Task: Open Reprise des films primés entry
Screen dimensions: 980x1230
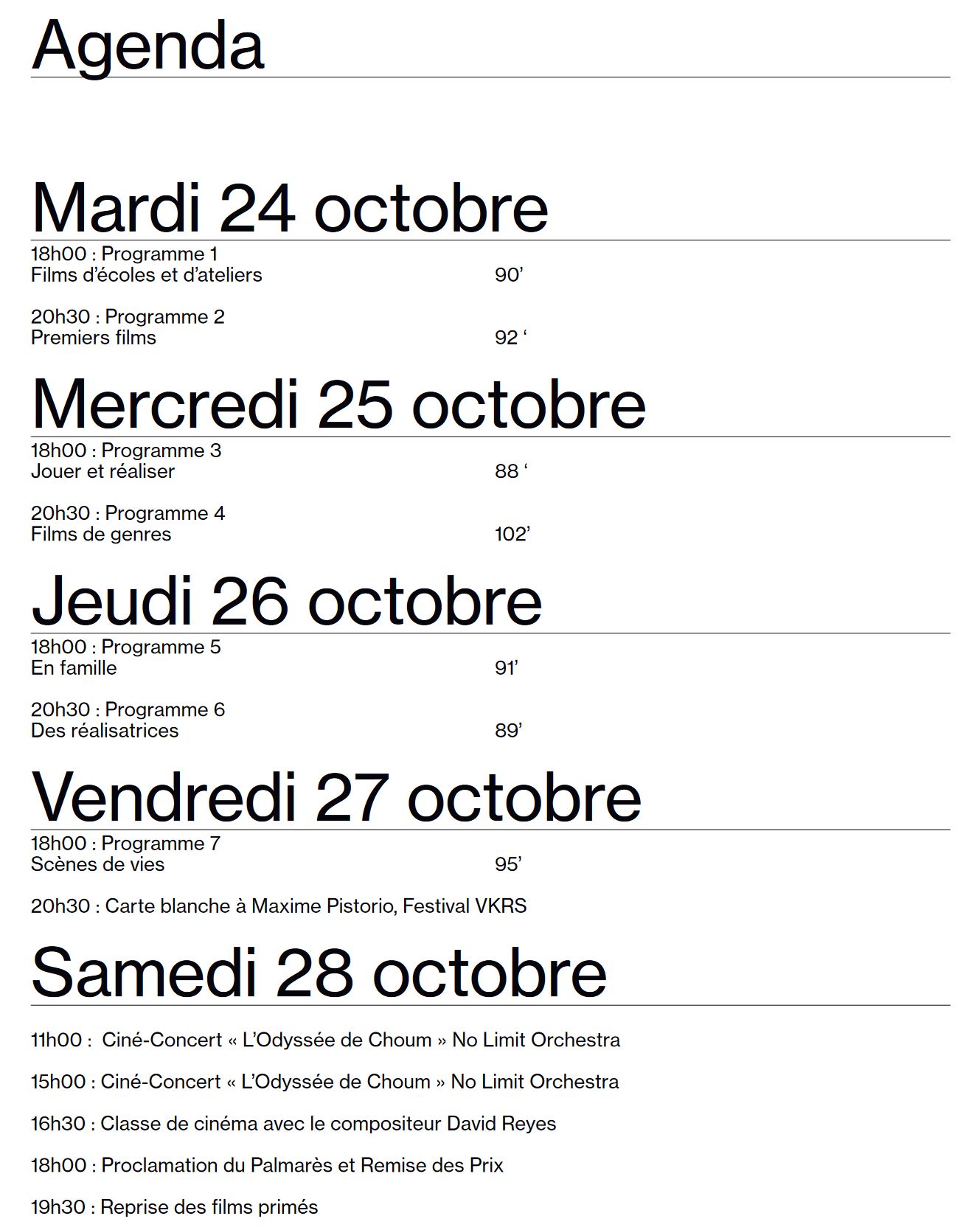Action: (x=174, y=1207)
